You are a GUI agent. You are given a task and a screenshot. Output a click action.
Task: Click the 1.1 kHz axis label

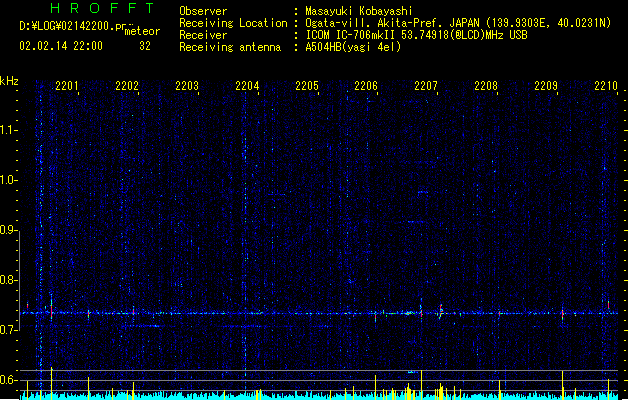point(8,130)
